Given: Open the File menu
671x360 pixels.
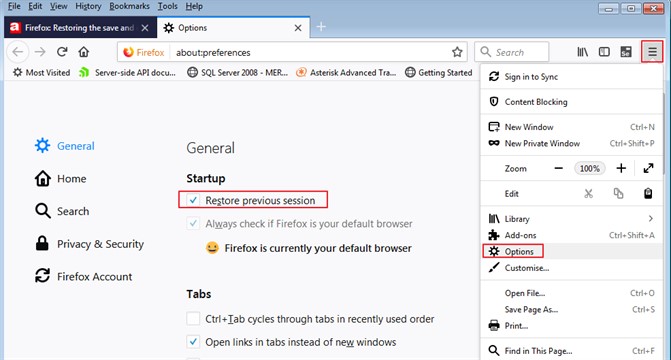Looking at the screenshot, I should 14,6.
